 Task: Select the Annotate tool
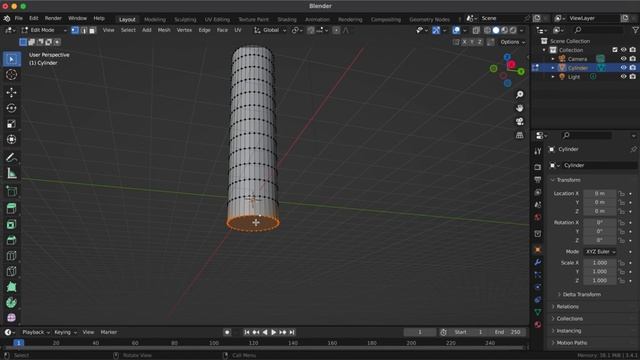(x=11, y=158)
